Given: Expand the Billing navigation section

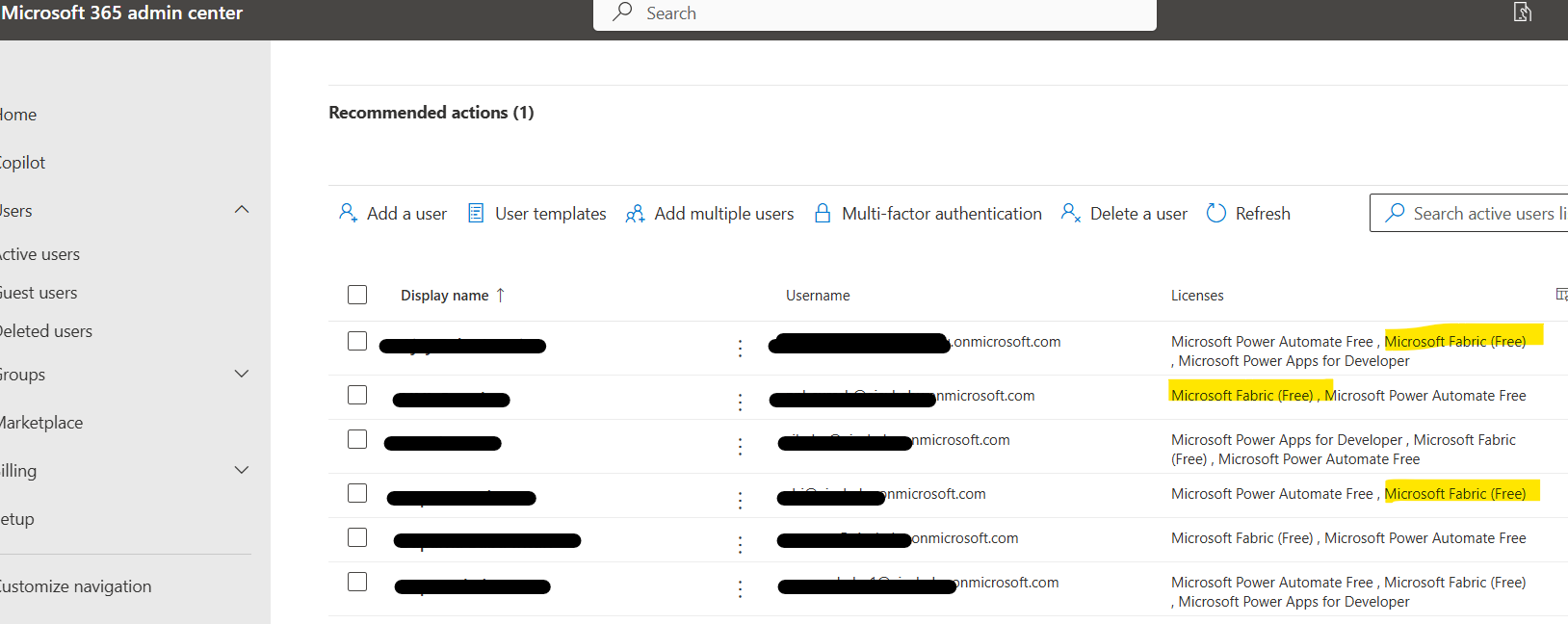Looking at the screenshot, I should click(242, 470).
